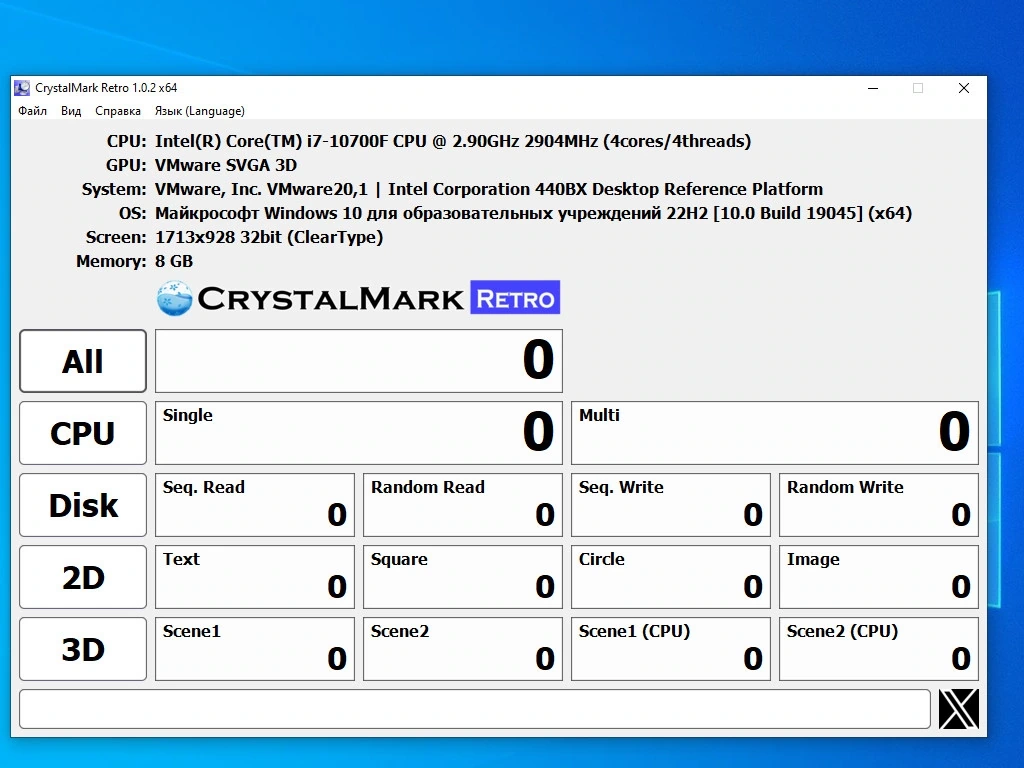The height and width of the screenshot is (768, 1024).
Task: Click the 2D Text score box
Action: click(x=255, y=577)
